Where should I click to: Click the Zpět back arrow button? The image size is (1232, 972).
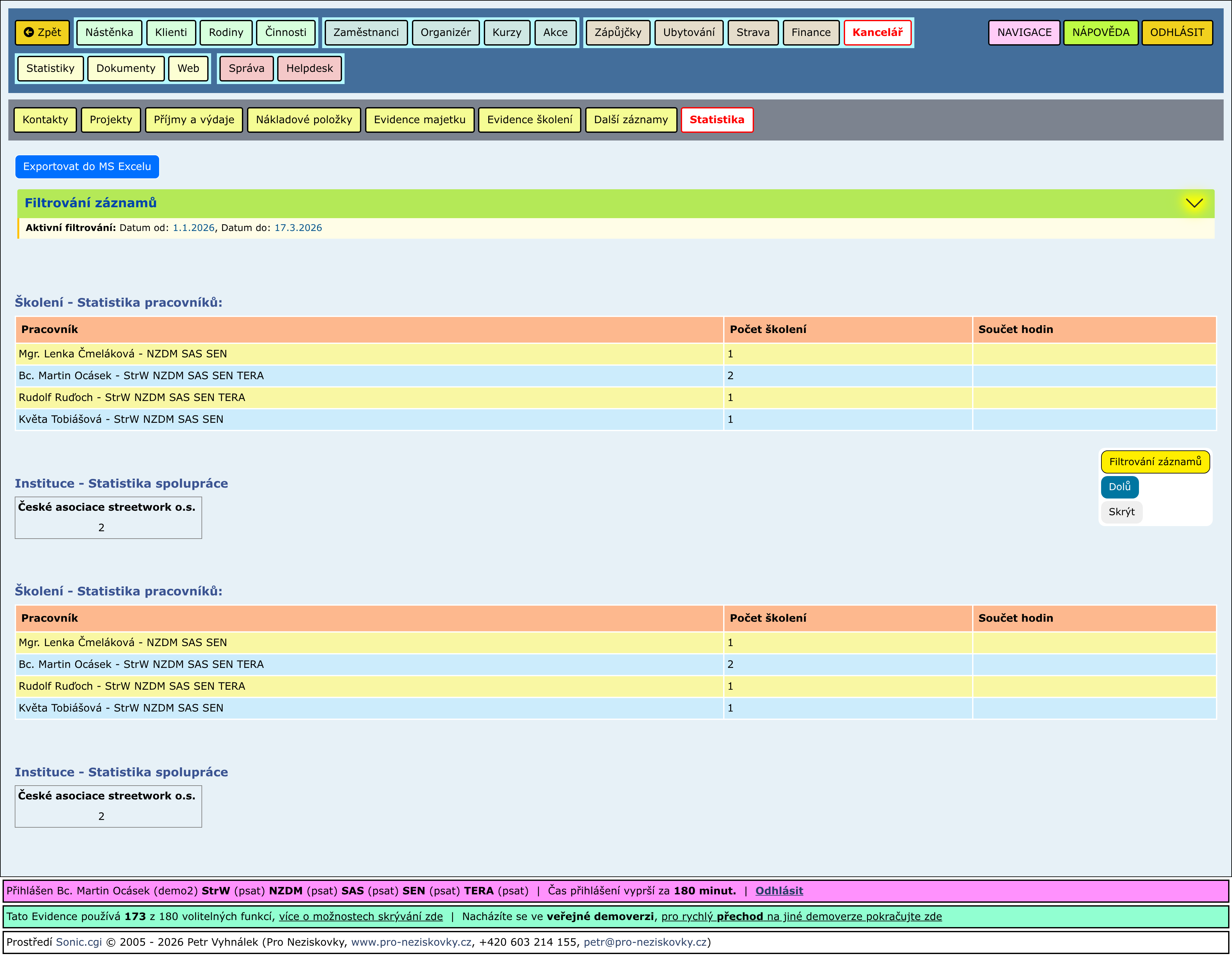(42, 32)
